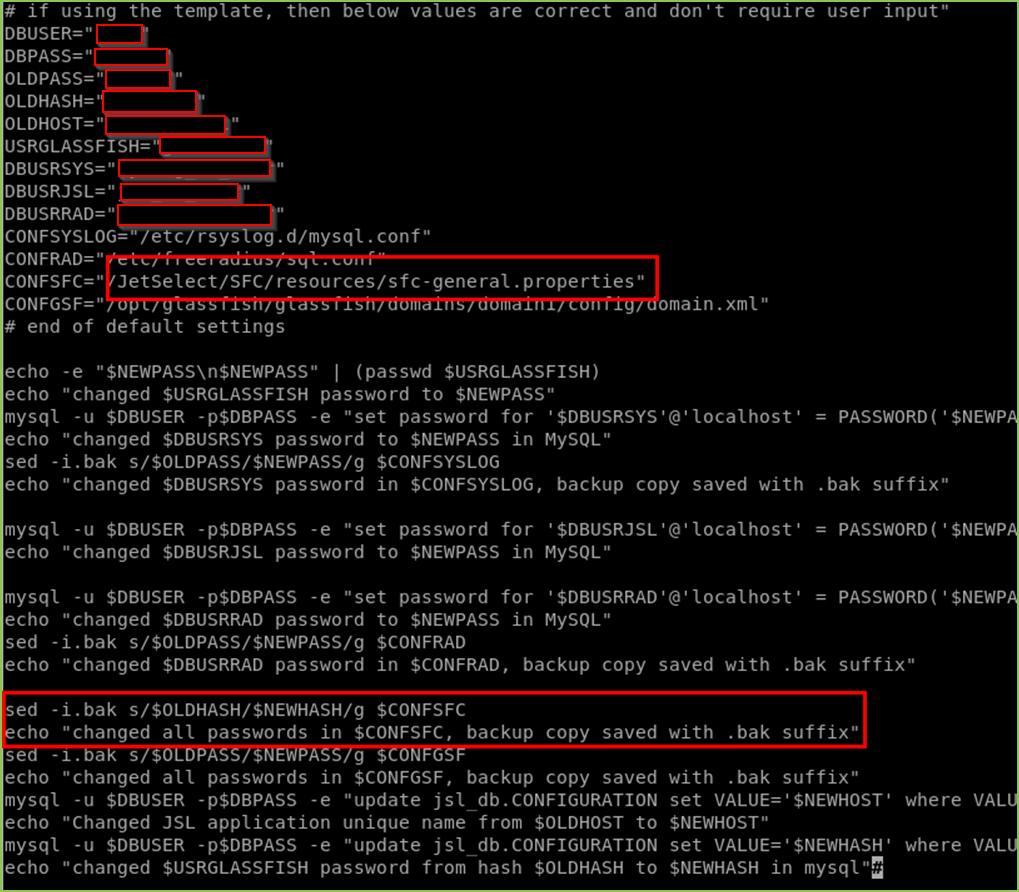Screen dimensions: 1019x892
Task: Click the CONFSYSLOG rsyslog mysql.conf path
Action: pyautogui.click(x=280, y=236)
